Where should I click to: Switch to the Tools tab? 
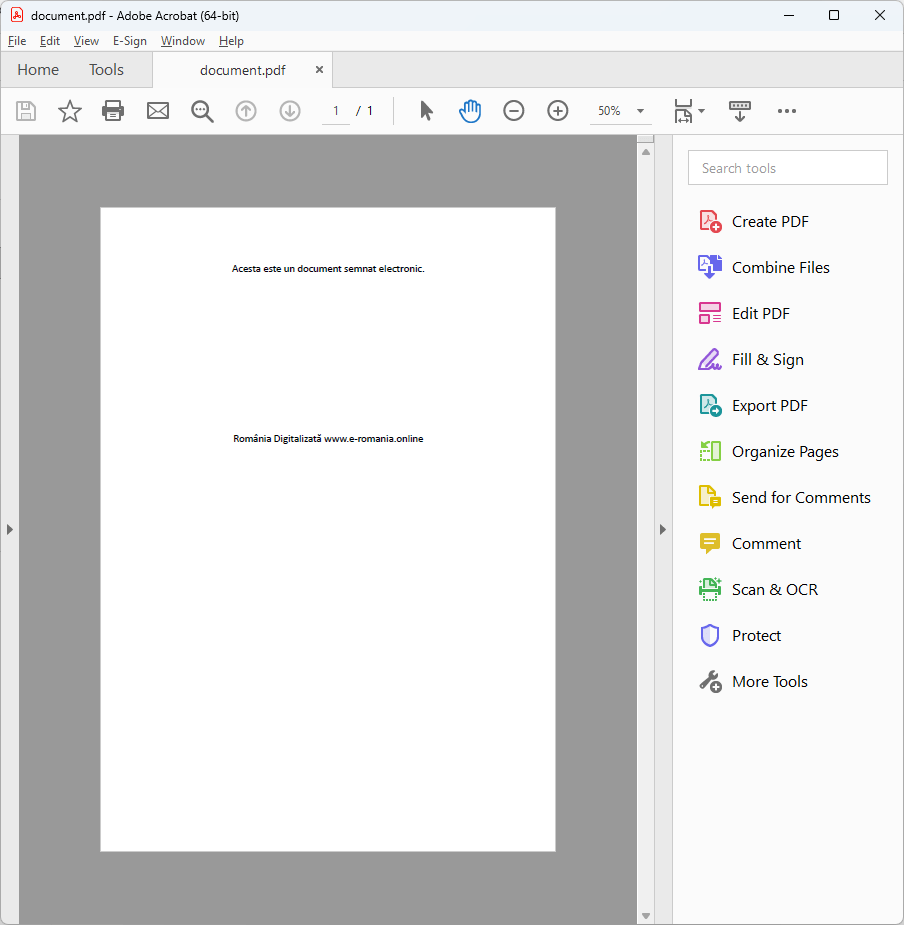point(106,70)
